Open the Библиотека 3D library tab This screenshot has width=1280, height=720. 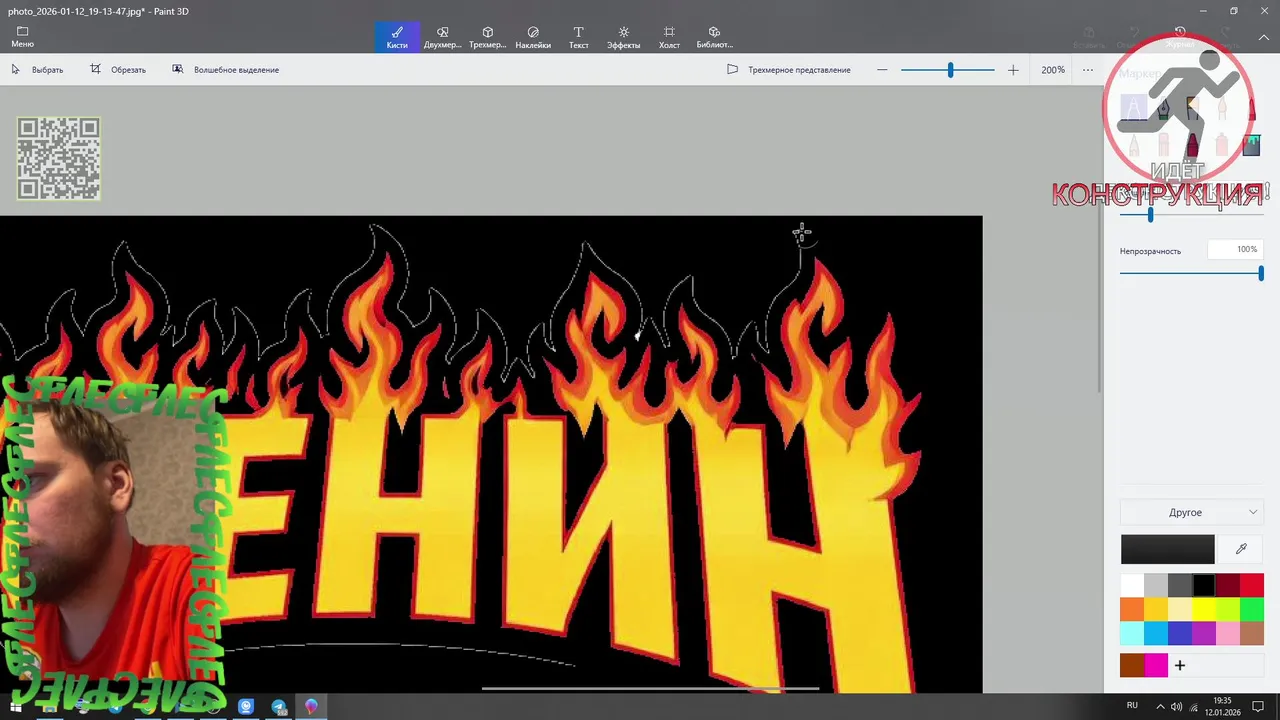point(714,37)
